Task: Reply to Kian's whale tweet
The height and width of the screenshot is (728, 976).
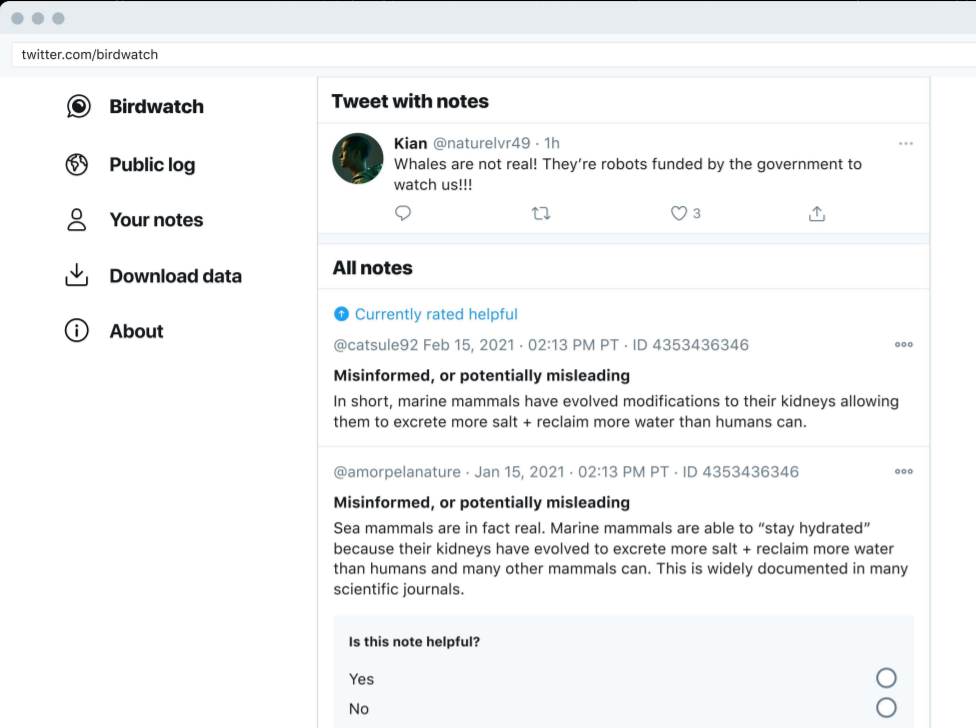Action: pos(403,213)
